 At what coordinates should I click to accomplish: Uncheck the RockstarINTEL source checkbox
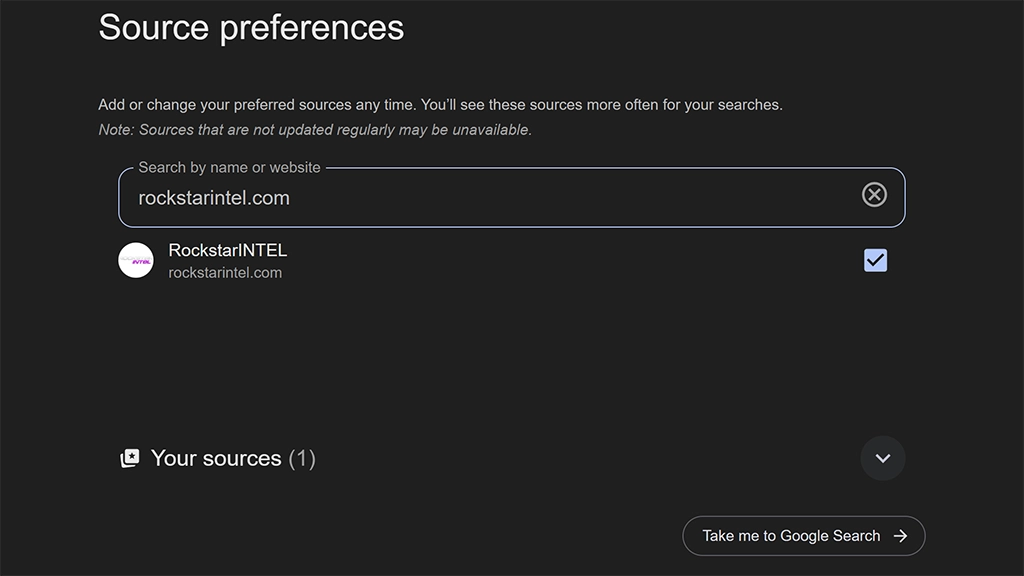coord(875,260)
